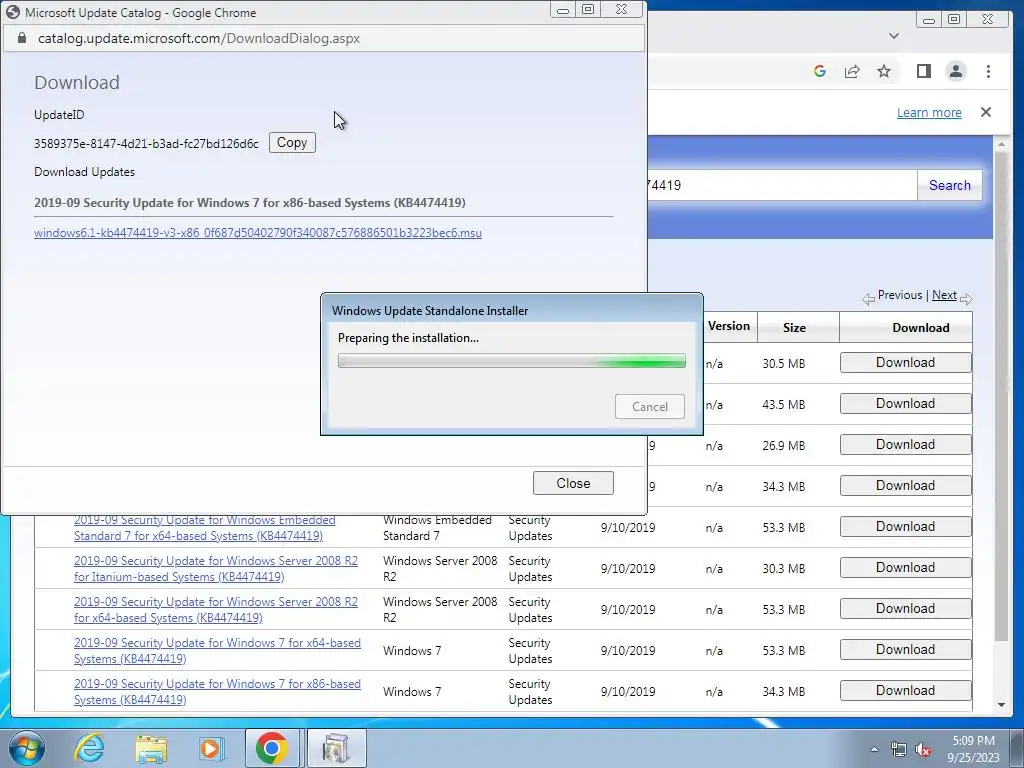Screen dimensions: 1024x768
Task: Click the Chrome globe icon in dialog title
Action: click(12, 12)
